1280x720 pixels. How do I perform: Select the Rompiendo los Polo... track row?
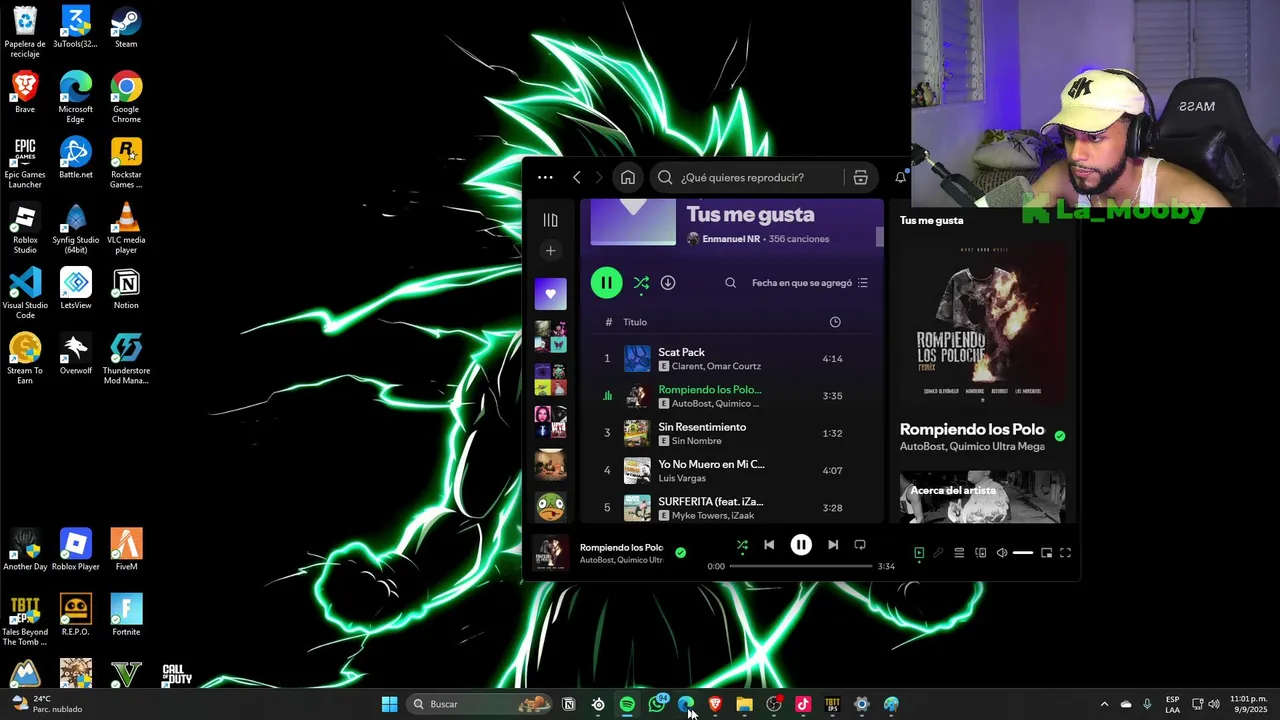731,396
